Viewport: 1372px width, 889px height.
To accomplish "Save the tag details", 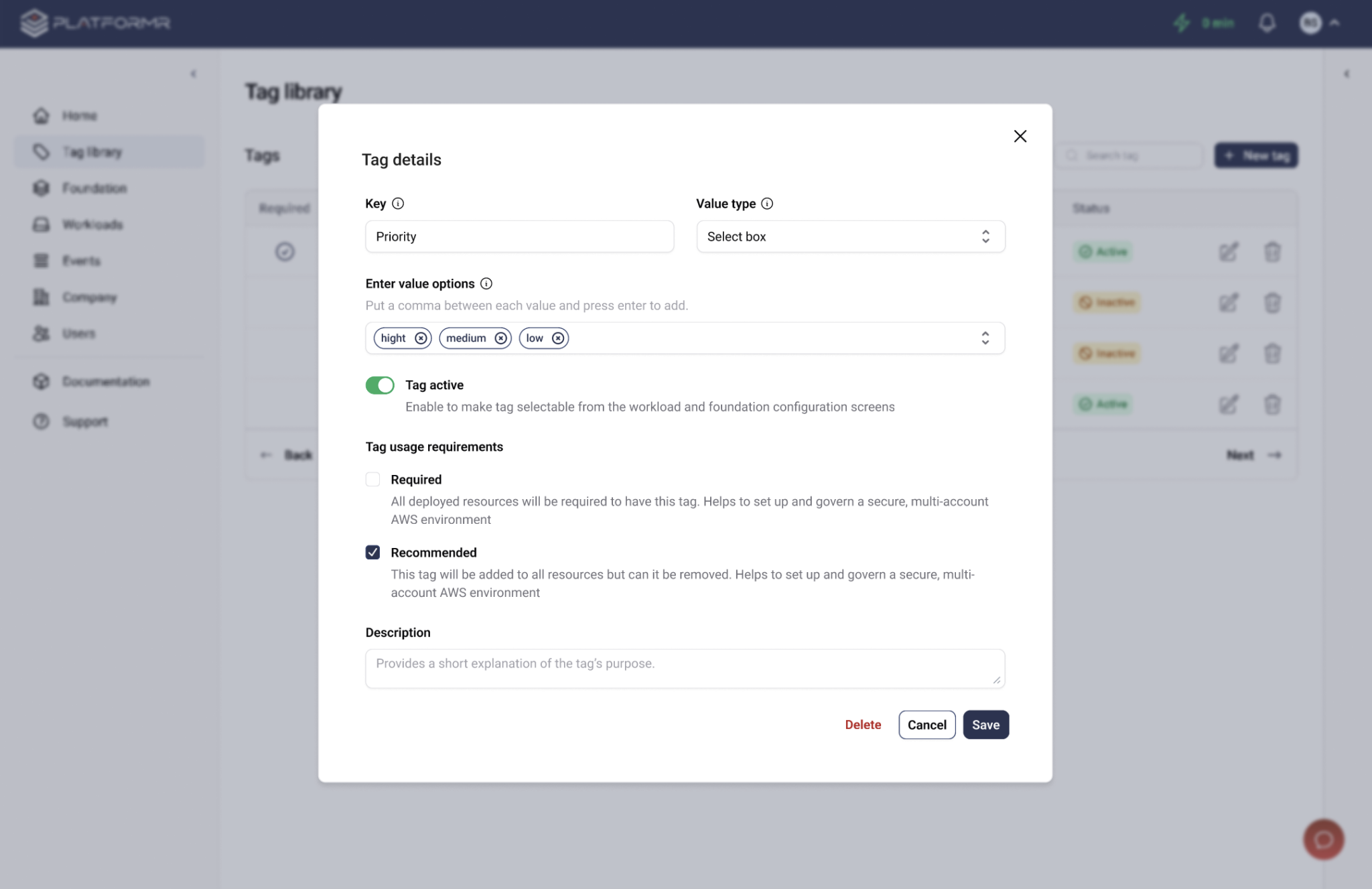I will pyautogui.click(x=985, y=724).
